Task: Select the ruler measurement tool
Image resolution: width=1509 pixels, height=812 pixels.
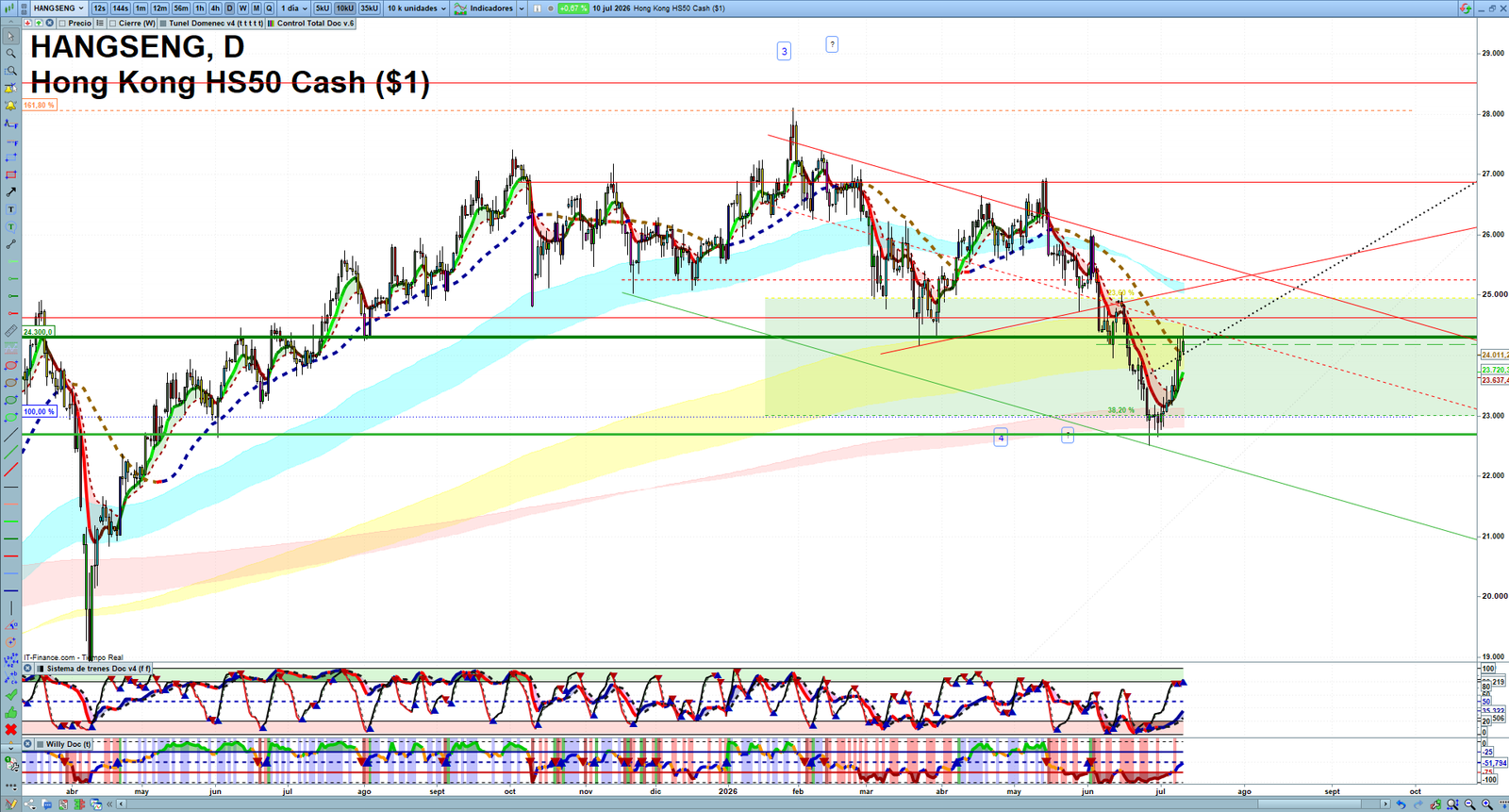Action: (10, 331)
